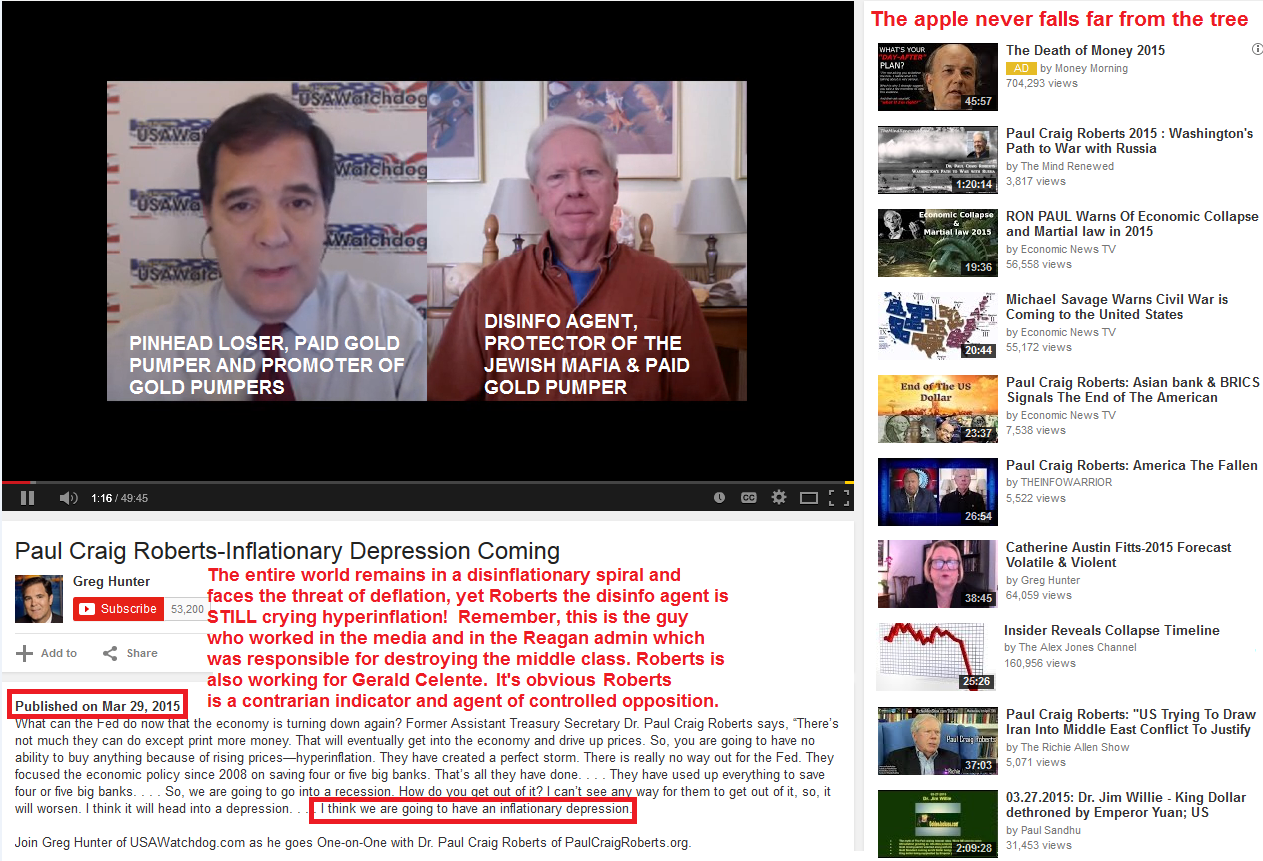The width and height of the screenshot is (1263, 861).
Task: Open the Insider Reveals Collapse Timeline video
Action: [x=1111, y=630]
